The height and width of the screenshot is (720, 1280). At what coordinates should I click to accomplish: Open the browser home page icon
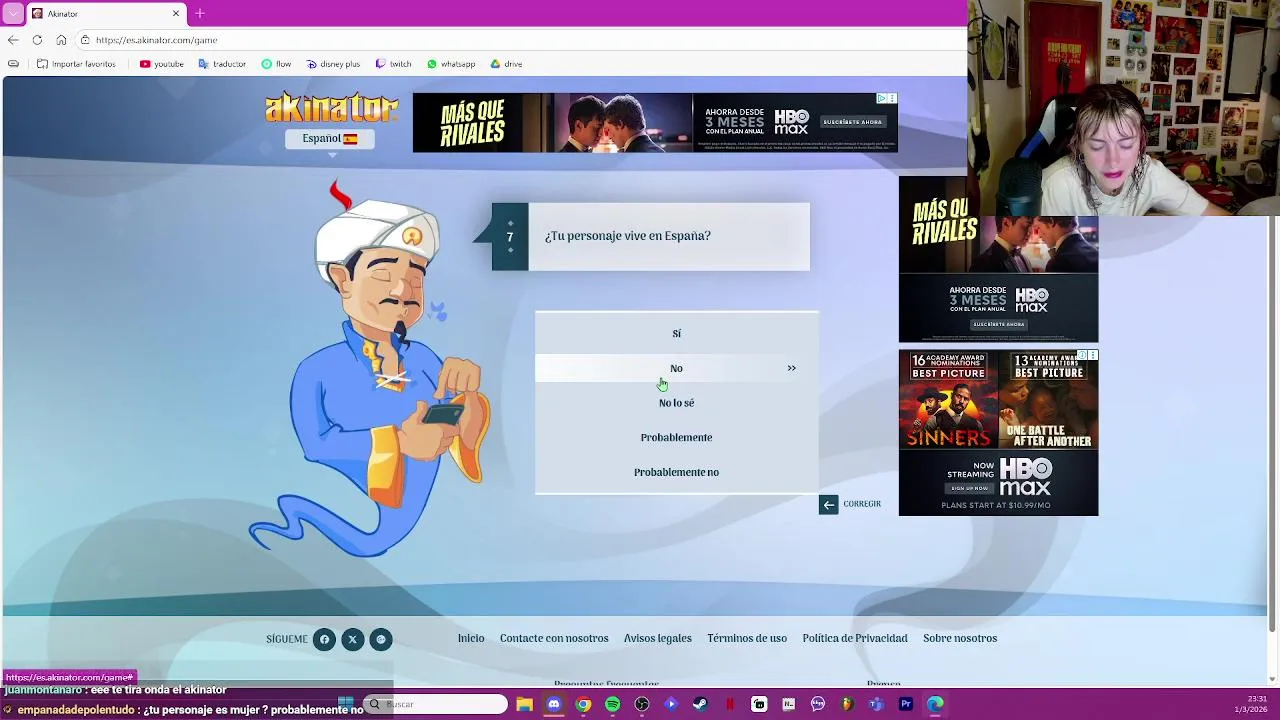(61, 40)
